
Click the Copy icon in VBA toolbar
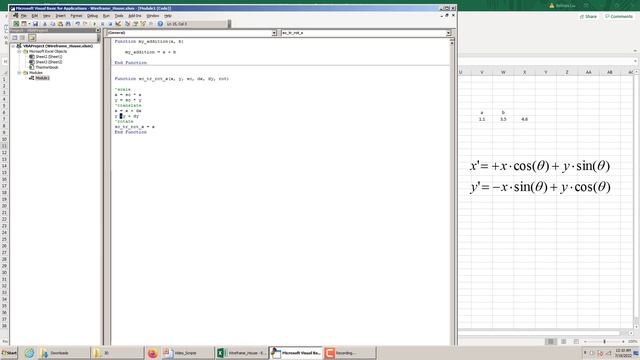click(52, 24)
